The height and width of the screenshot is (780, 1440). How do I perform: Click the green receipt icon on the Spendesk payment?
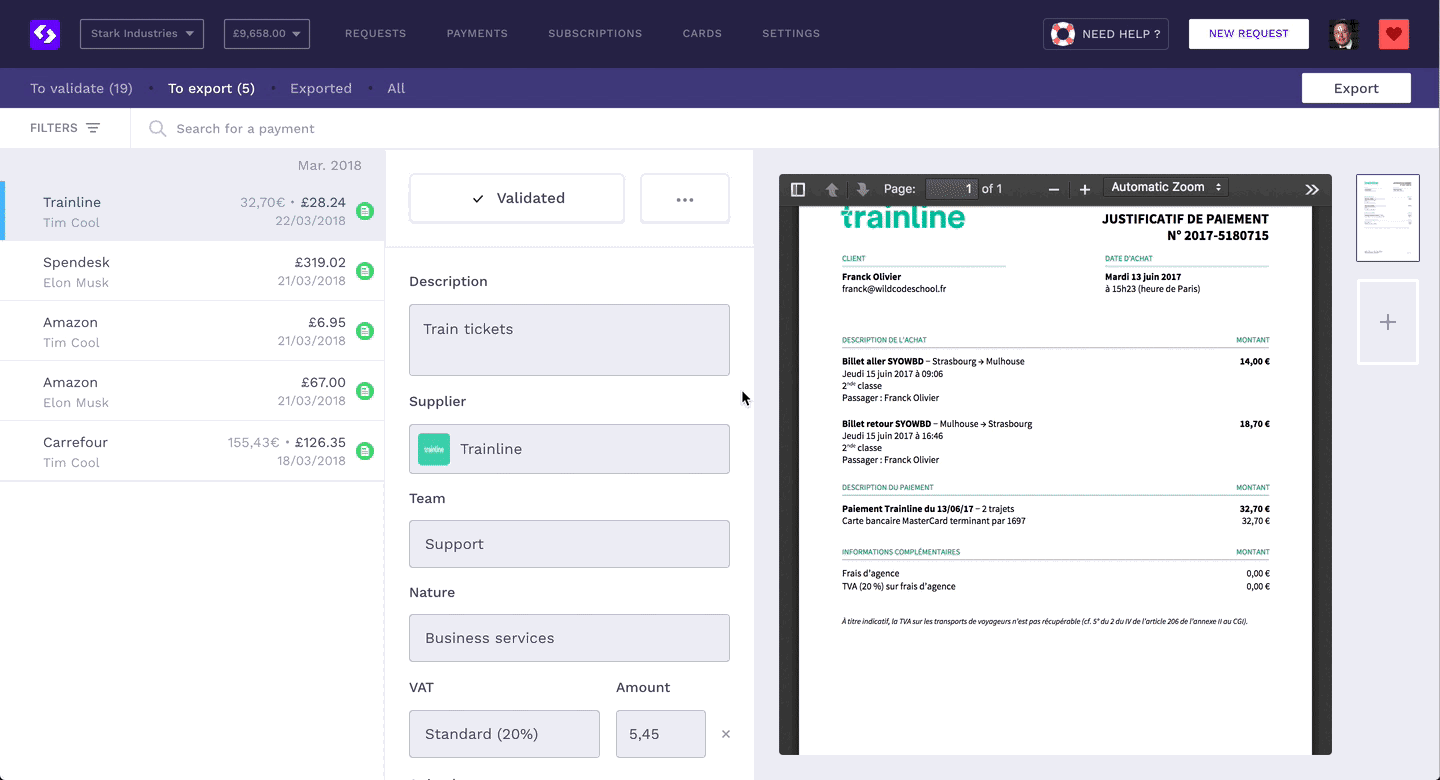(365, 271)
